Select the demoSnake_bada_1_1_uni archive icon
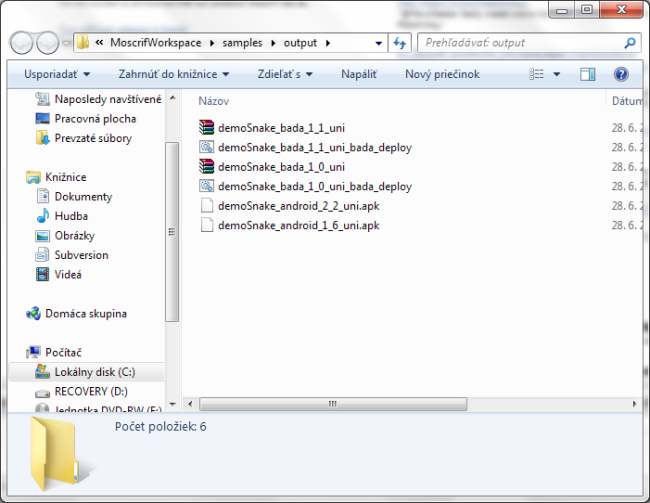Image resolution: width=650 pixels, height=503 pixels. click(206, 128)
